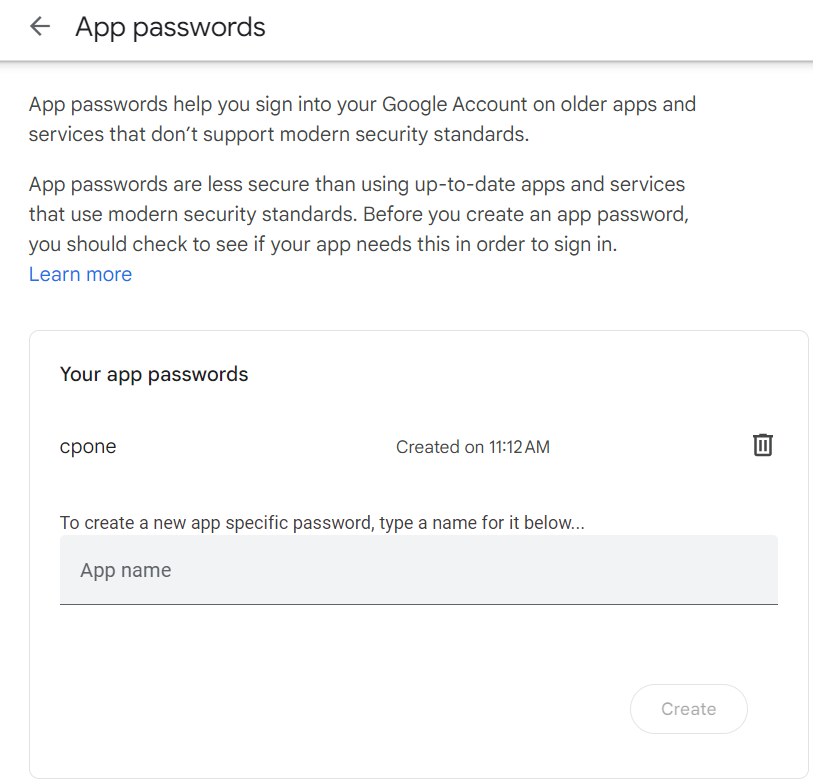This screenshot has height=784, width=813.
Task: Click the Create button
Action: pyautogui.click(x=689, y=708)
